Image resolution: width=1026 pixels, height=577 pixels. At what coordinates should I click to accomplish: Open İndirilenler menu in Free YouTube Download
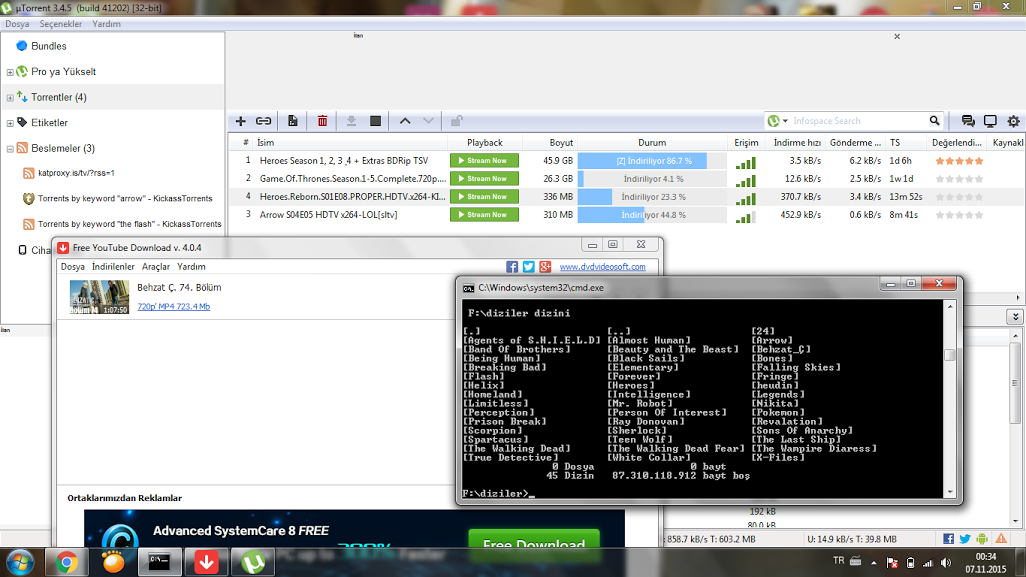pos(113,266)
